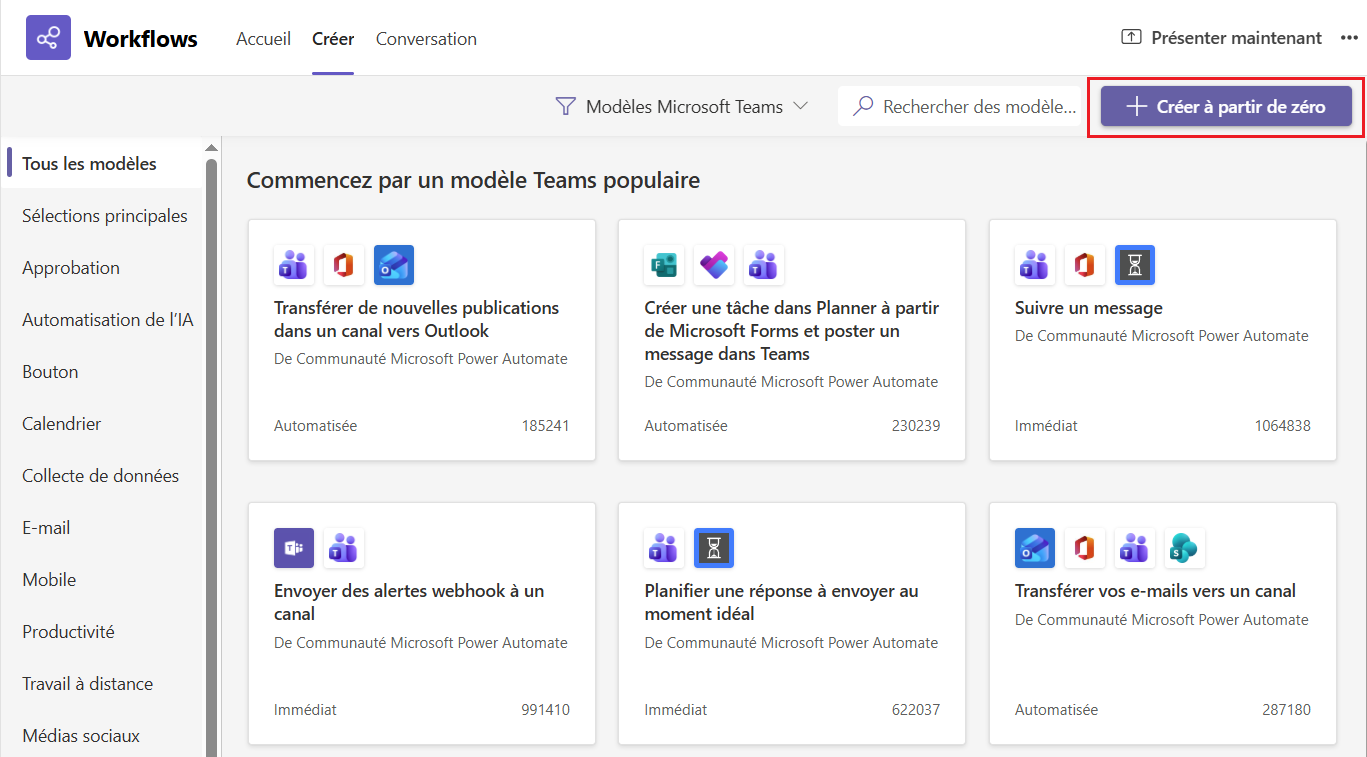Viewport: 1367px width, 757px height.
Task: Select Automatisation de l'IA category
Action: point(108,320)
